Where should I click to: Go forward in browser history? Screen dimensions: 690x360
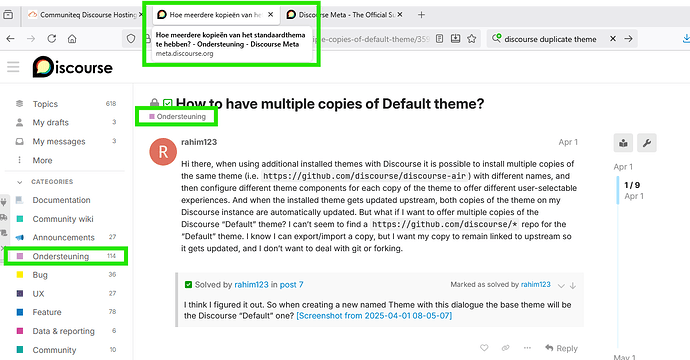(31, 39)
